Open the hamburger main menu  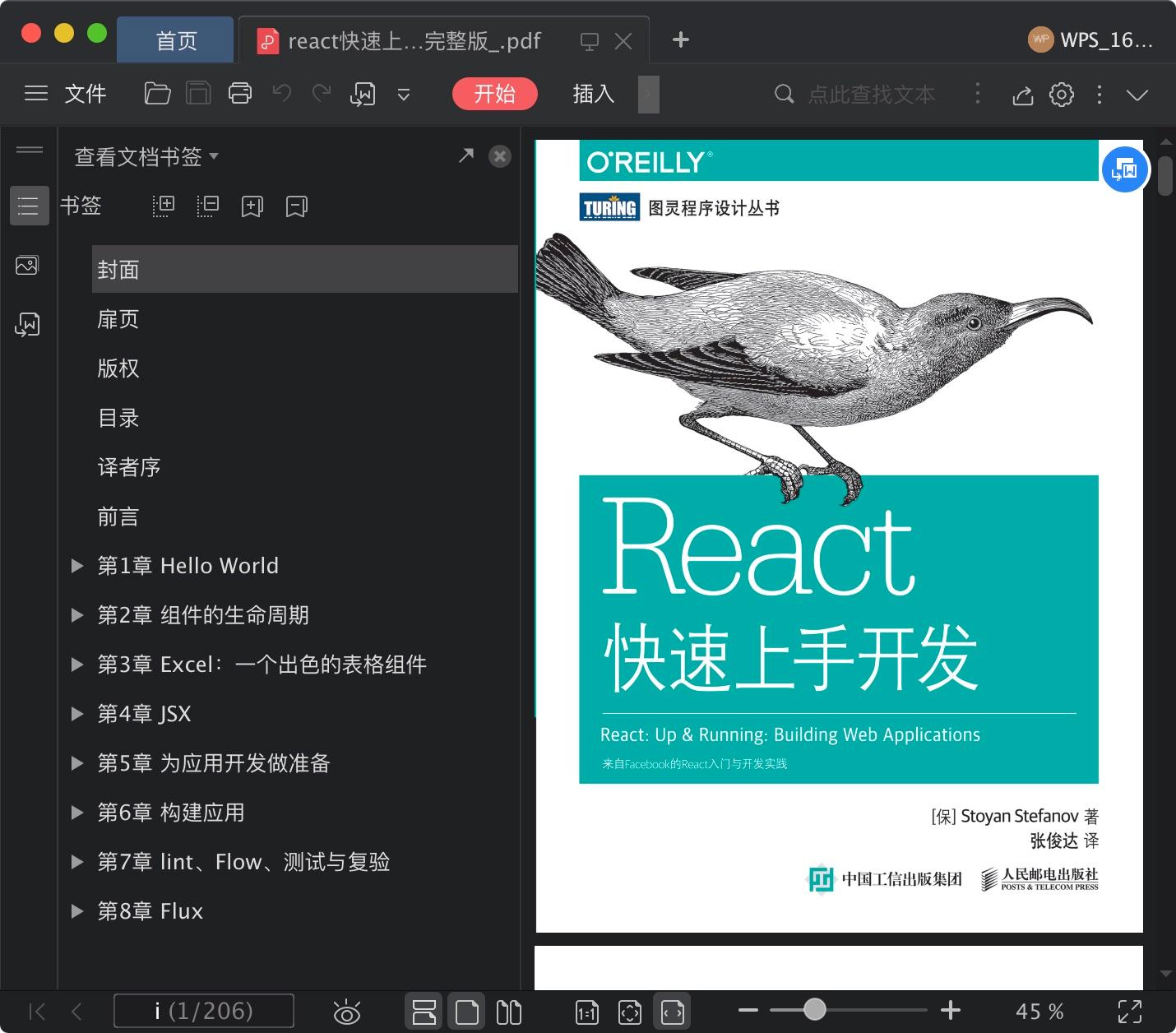click(36, 94)
